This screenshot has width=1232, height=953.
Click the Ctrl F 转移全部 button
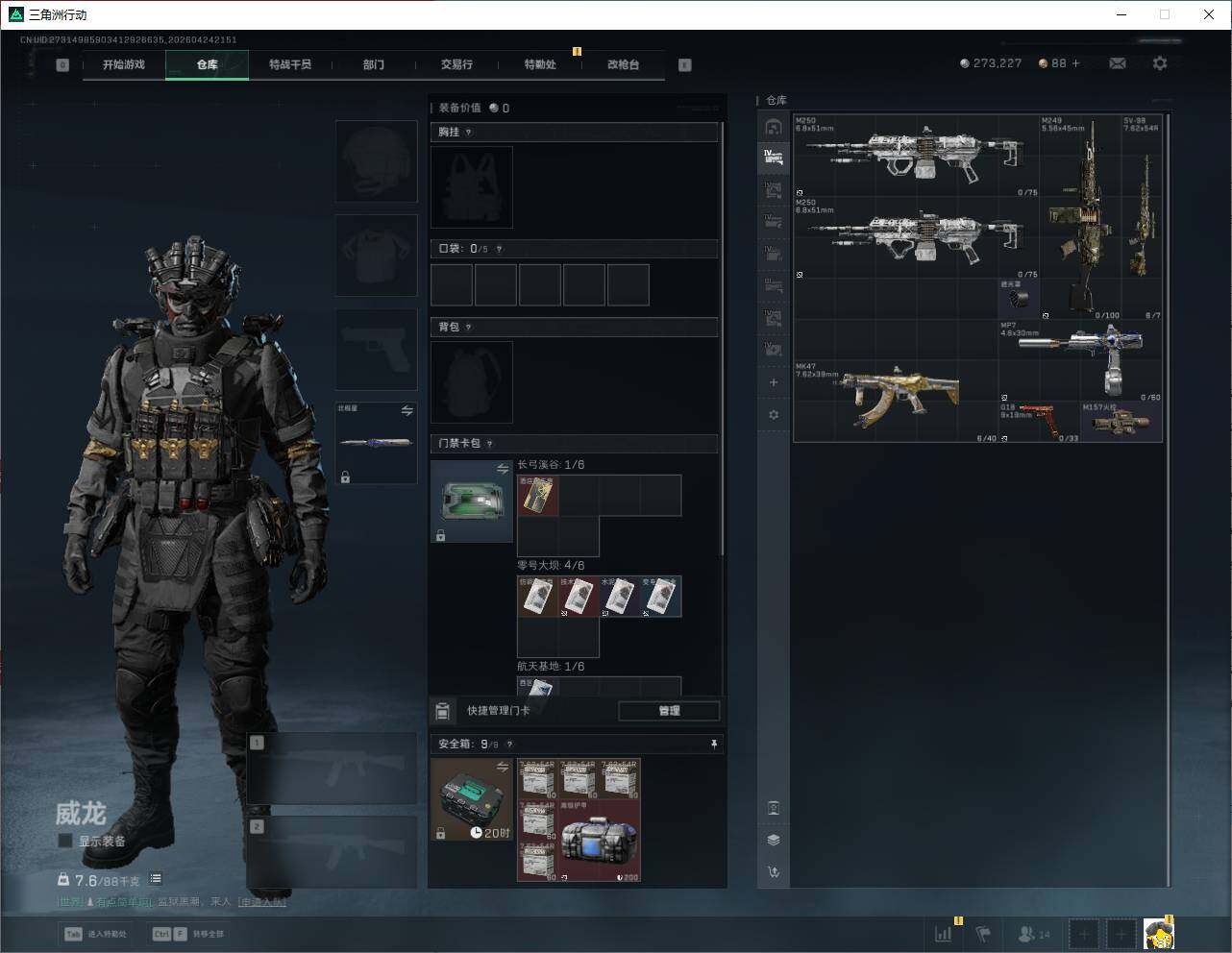pyautogui.click(x=188, y=934)
